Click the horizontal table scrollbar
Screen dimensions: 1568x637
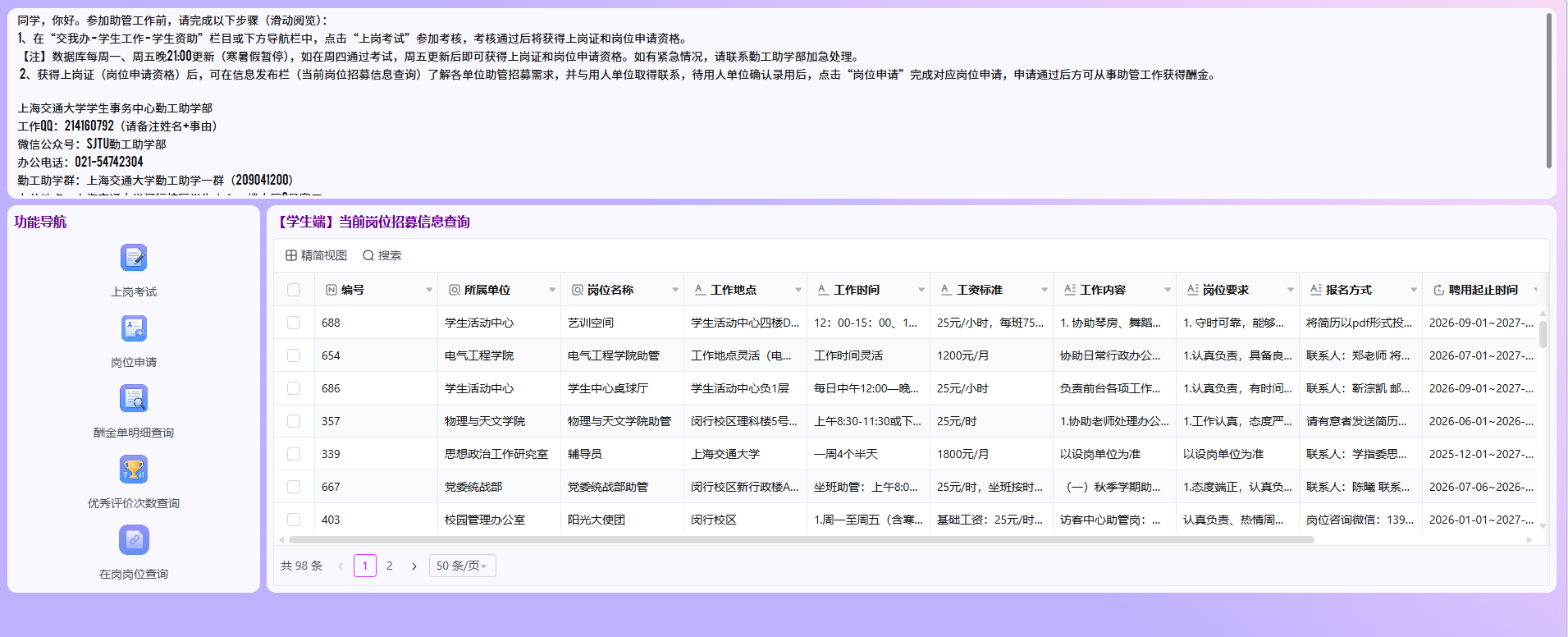(801, 540)
